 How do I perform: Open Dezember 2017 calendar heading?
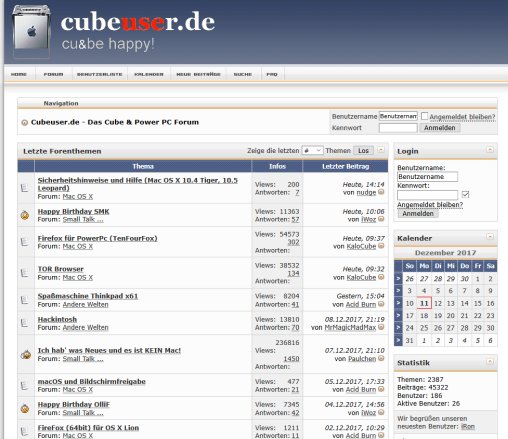pos(445,253)
